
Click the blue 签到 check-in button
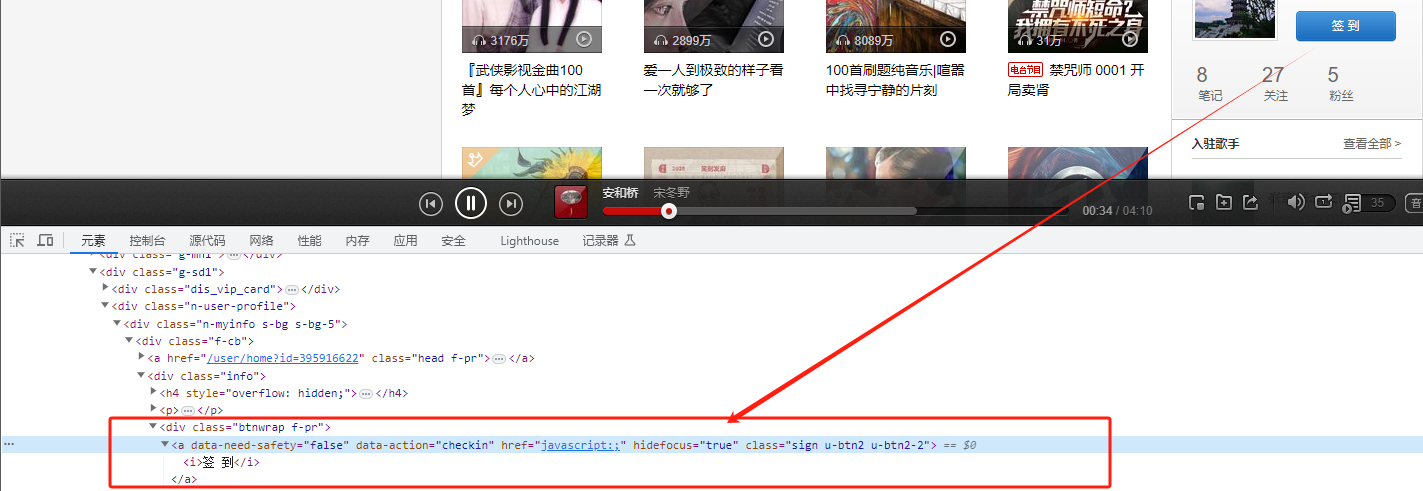coord(1345,27)
